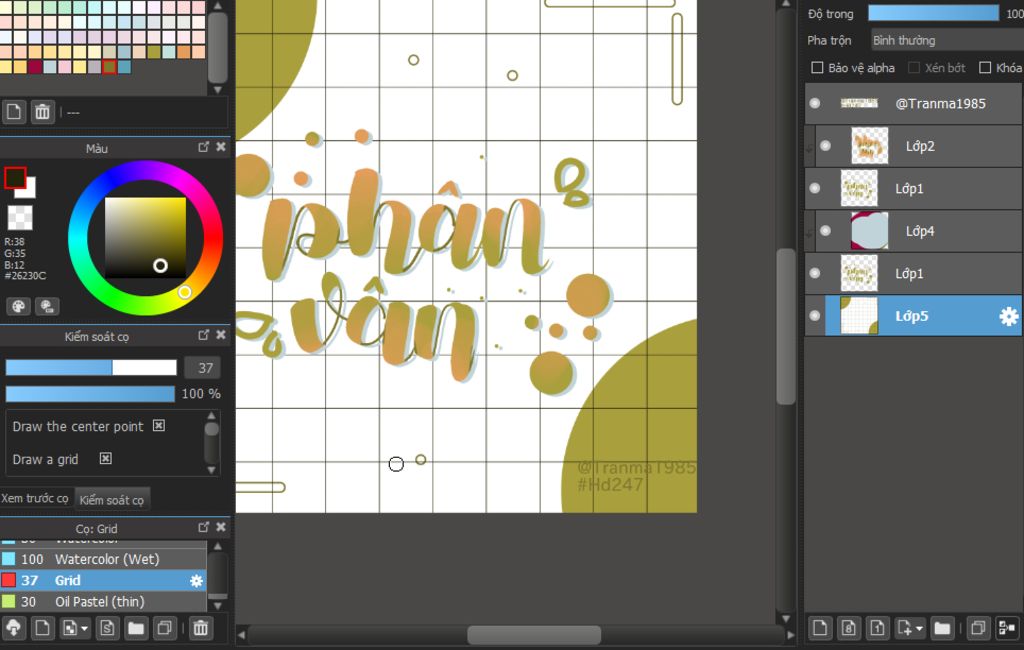Screen dimensions: 1024x650
Task: Open the add special layer dropdown
Action: click(x=910, y=628)
